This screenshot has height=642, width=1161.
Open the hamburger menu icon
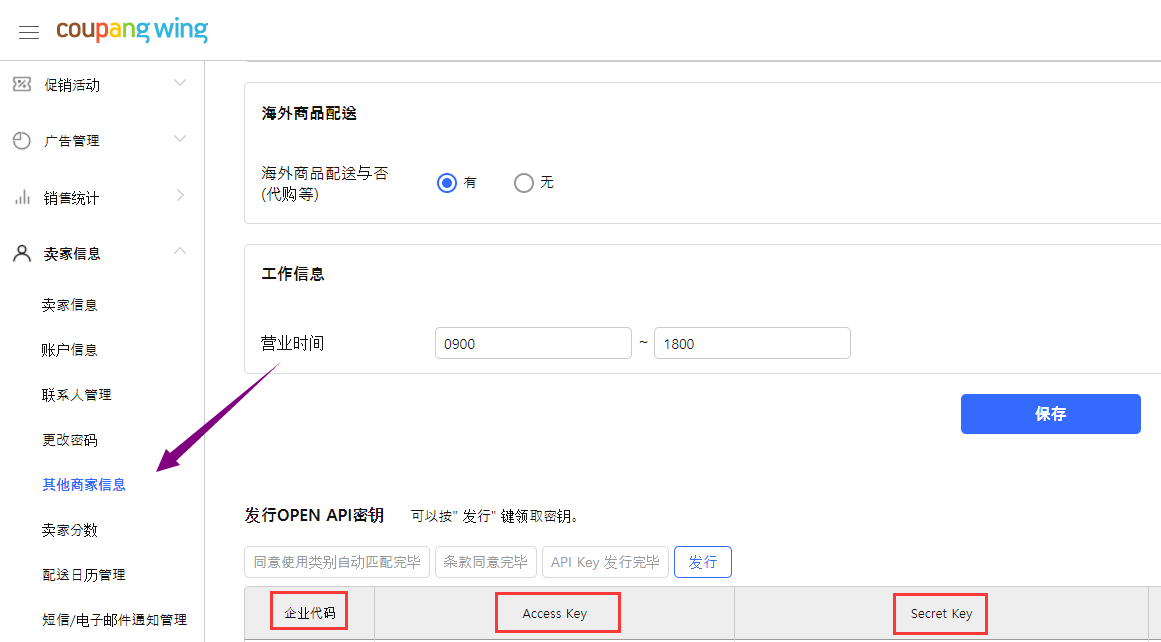coord(29,32)
